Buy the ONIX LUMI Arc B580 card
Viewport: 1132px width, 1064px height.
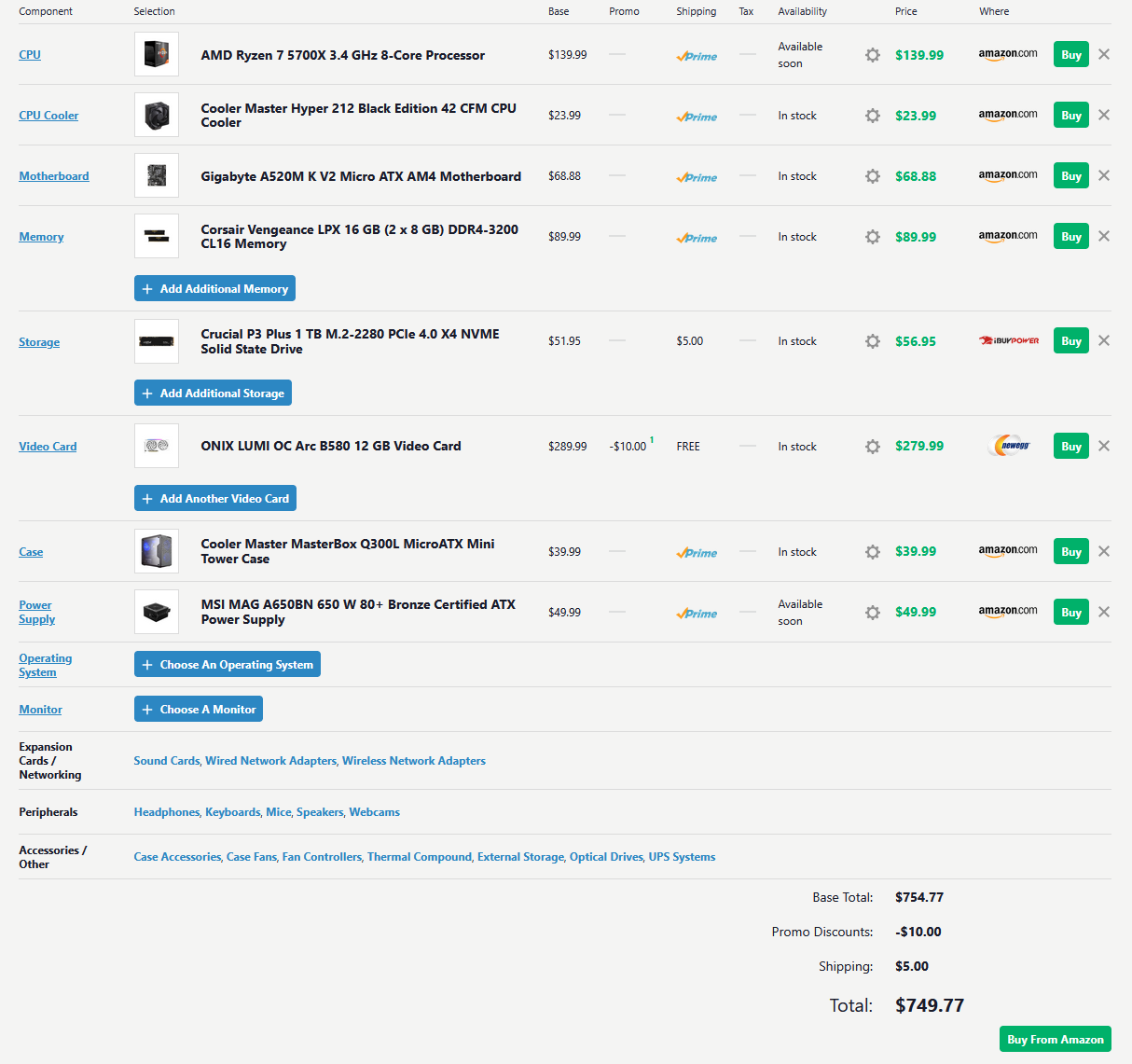[x=1071, y=446]
